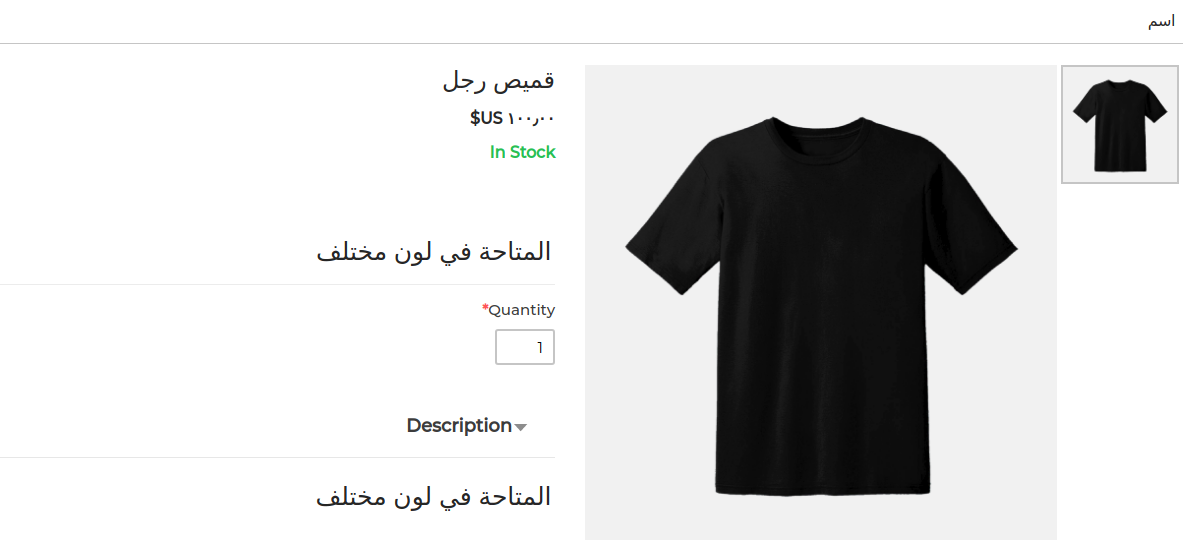
Task: Toggle the Description heading text
Action: pos(458,426)
